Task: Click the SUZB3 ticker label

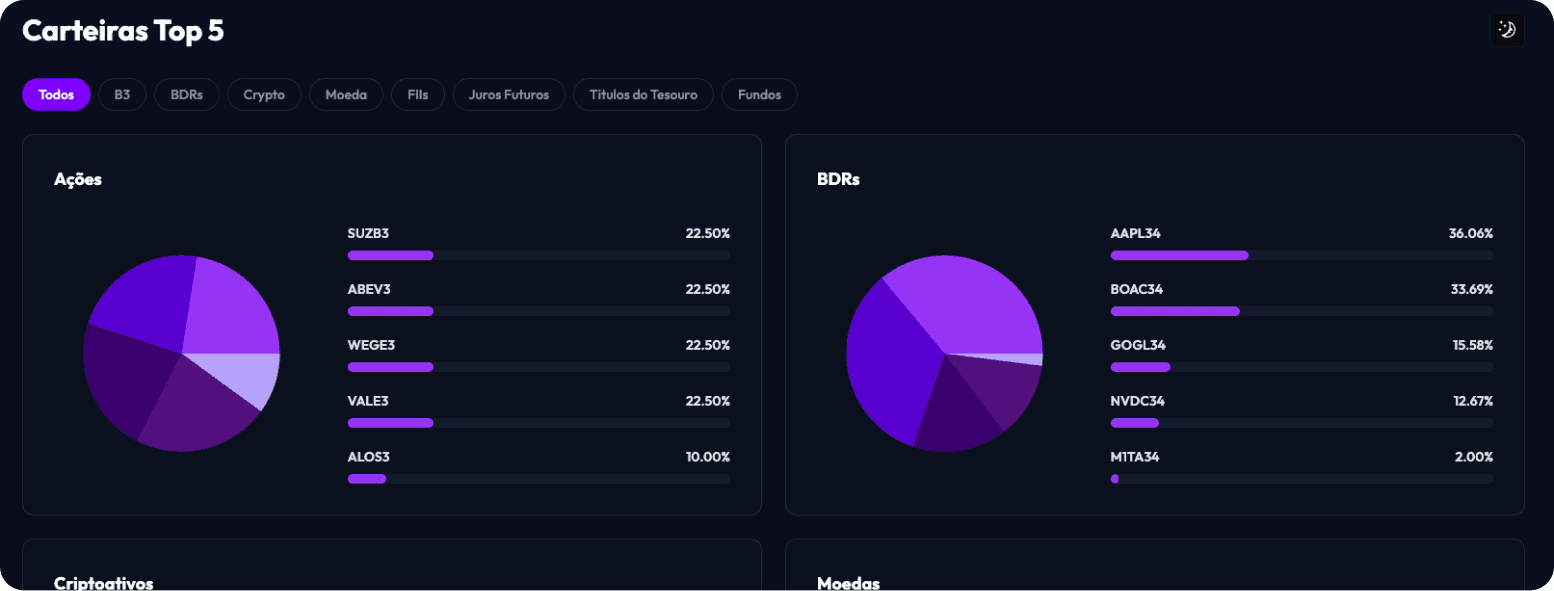Action: pos(368,233)
